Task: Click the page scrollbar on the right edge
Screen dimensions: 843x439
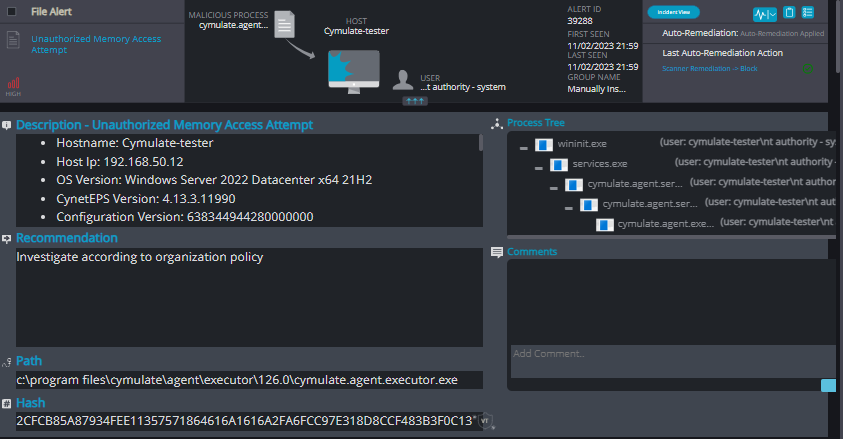Action: tap(839, 37)
